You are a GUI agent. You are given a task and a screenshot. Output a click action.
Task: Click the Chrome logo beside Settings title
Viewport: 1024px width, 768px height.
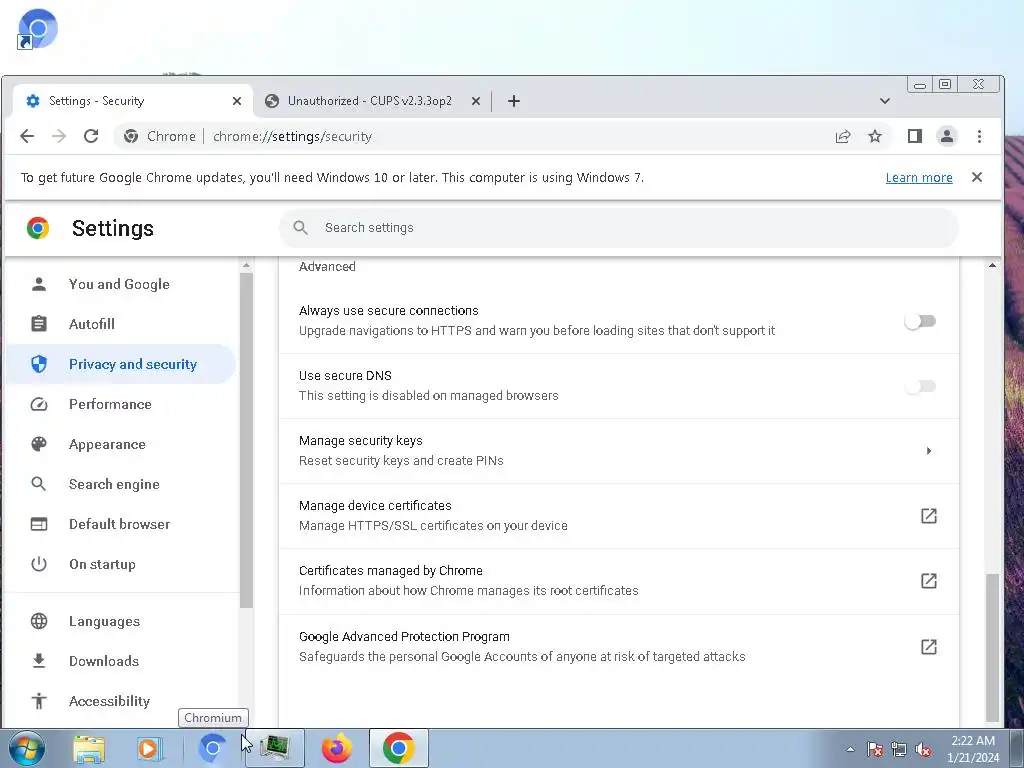(x=38, y=228)
